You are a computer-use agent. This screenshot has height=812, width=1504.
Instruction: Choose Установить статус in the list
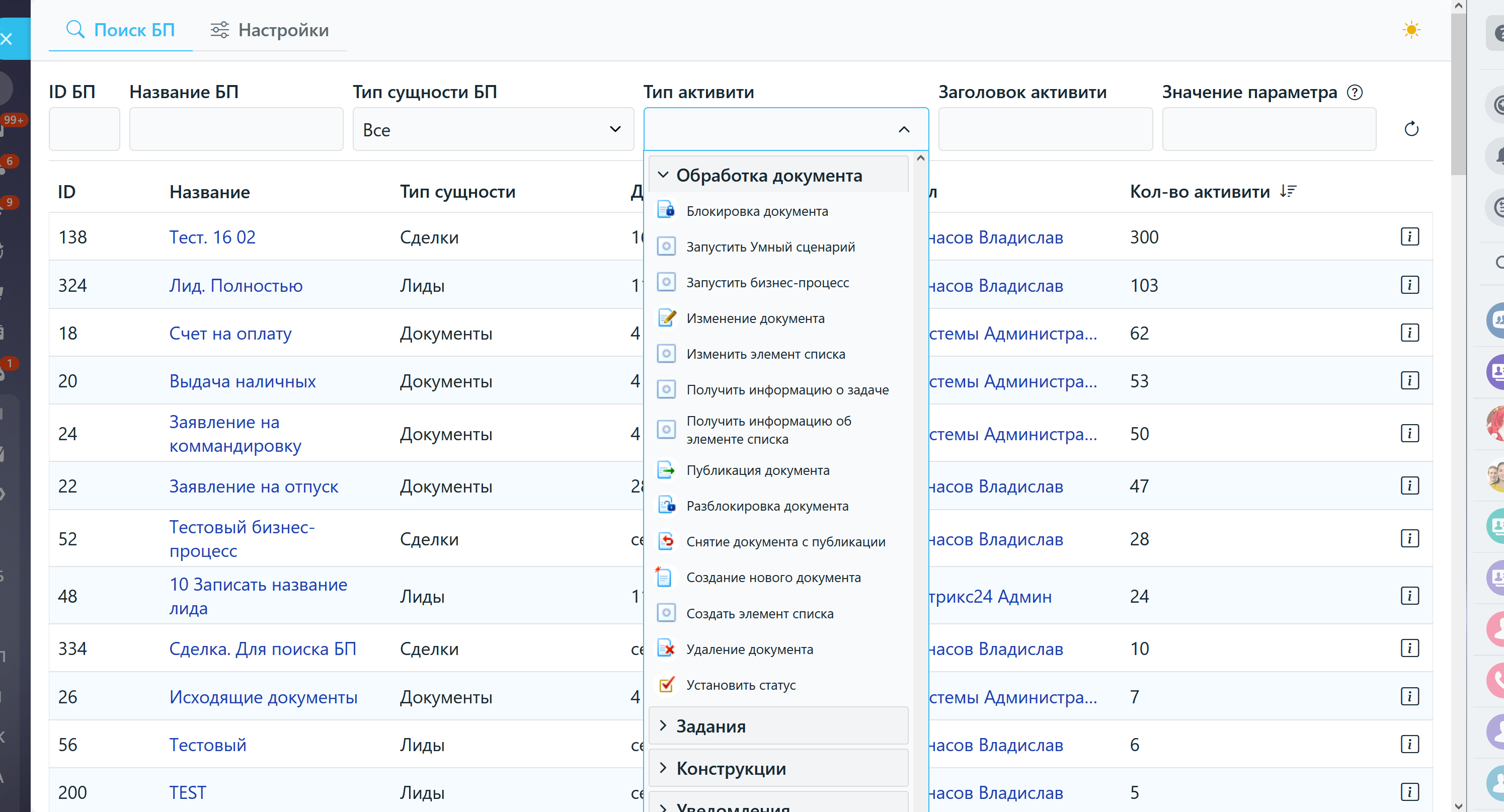coord(740,685)
